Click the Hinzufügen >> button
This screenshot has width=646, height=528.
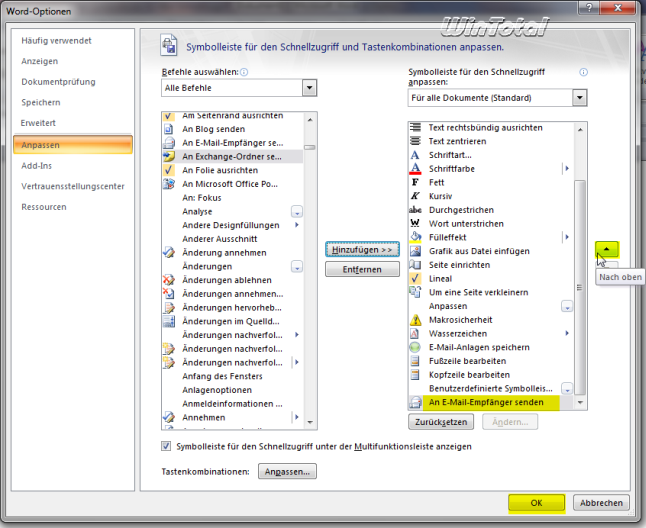[362, 250]
